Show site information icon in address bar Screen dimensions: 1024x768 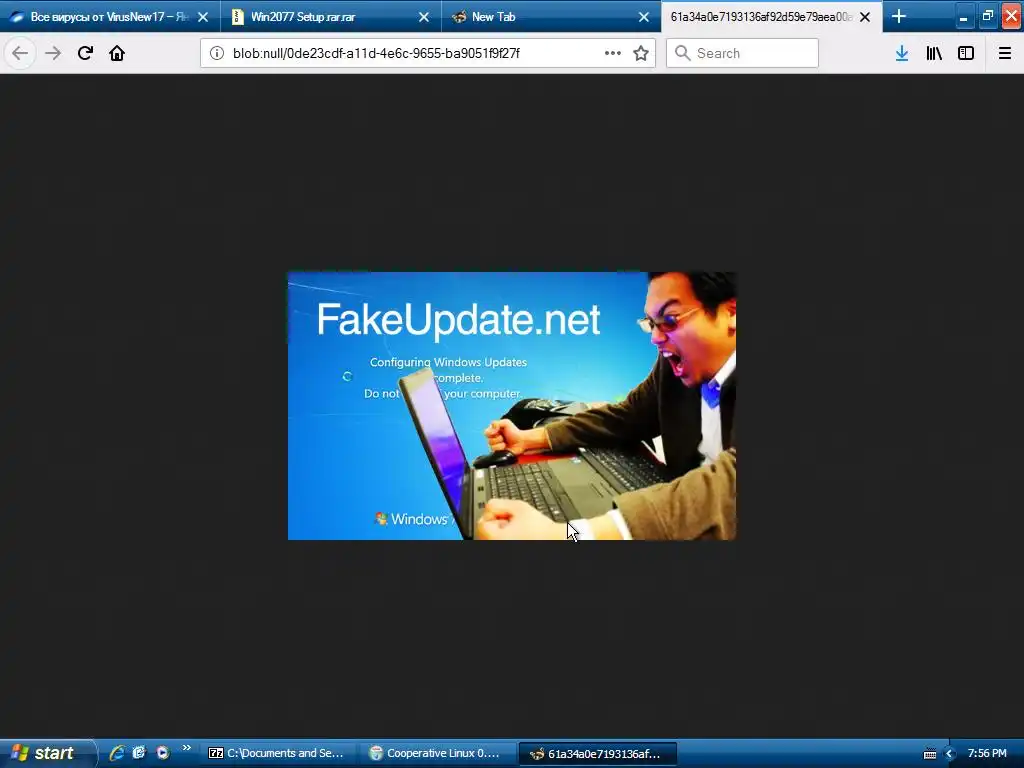tap(217, 53)
